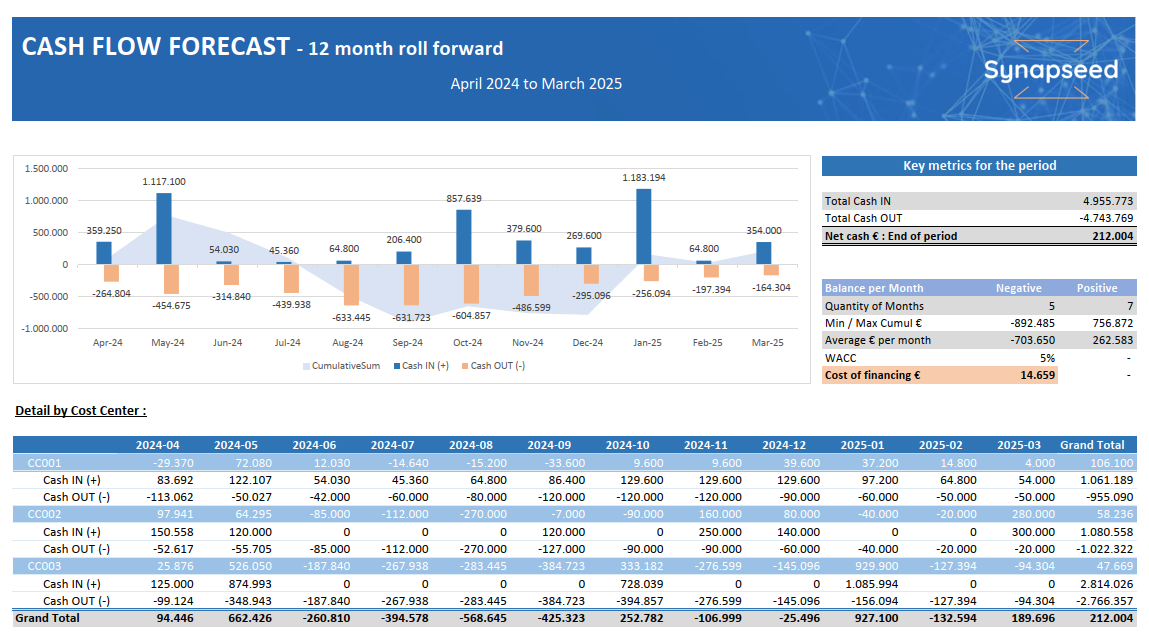This screenshot has width=1149, height=634.
Task: Click the 857.639 data label in chart
Action: (464, 199)
